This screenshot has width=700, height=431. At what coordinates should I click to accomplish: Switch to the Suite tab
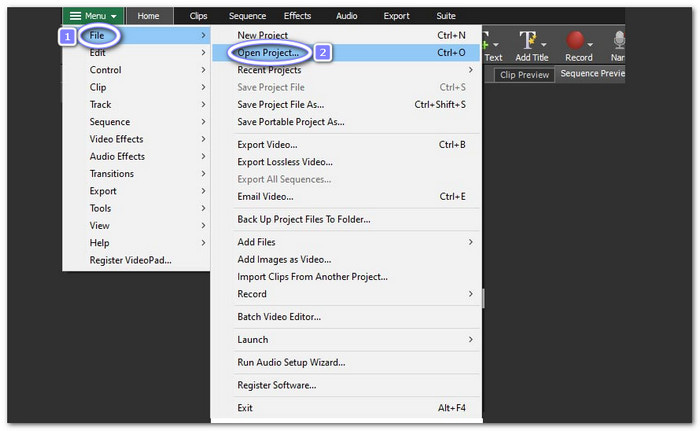click(446, 16)
